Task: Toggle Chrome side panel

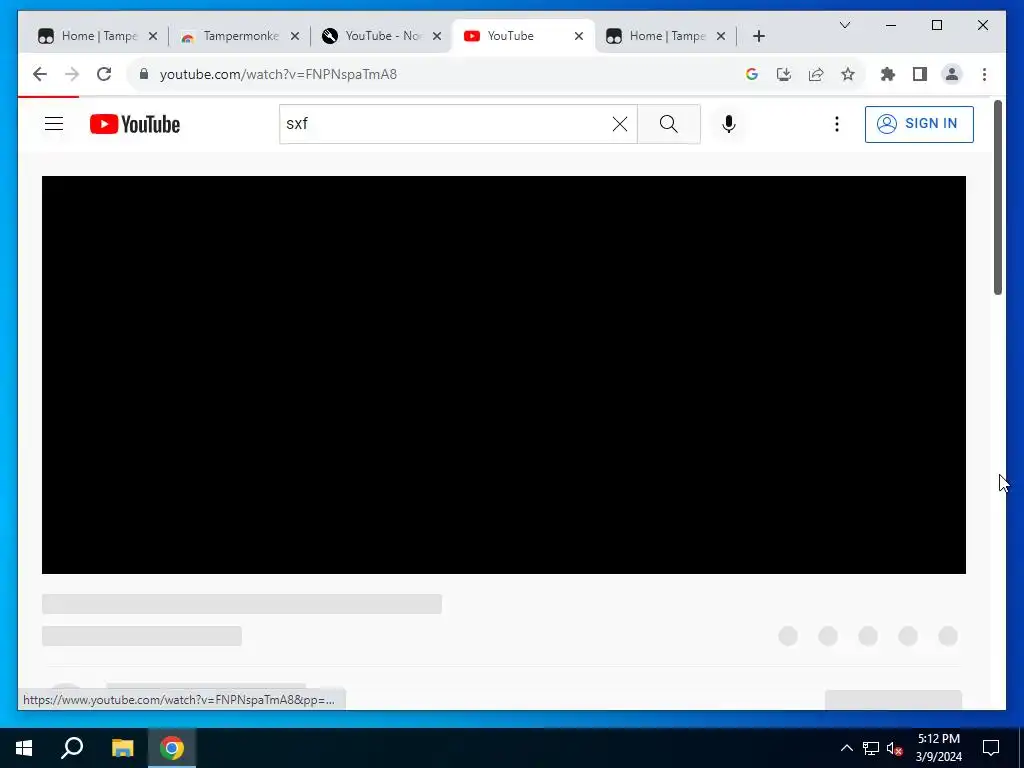Action: [920, 74]
